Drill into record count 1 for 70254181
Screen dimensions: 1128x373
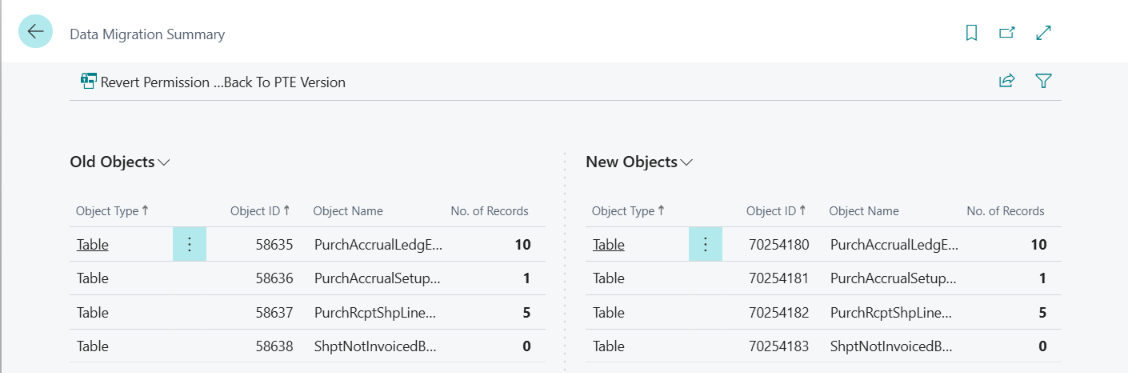pos(1042,278)
